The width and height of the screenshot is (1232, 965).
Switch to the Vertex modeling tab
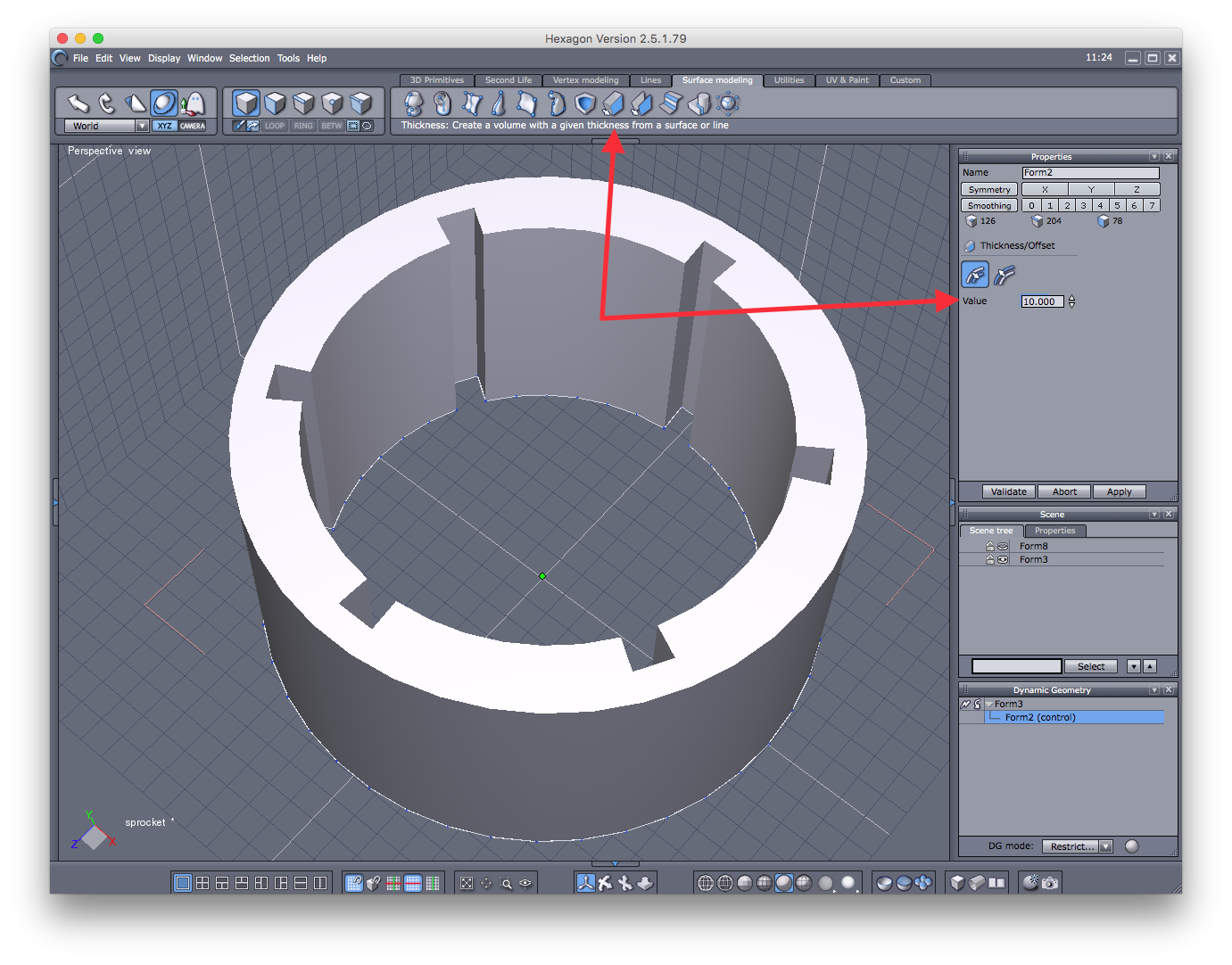[585, 80]
